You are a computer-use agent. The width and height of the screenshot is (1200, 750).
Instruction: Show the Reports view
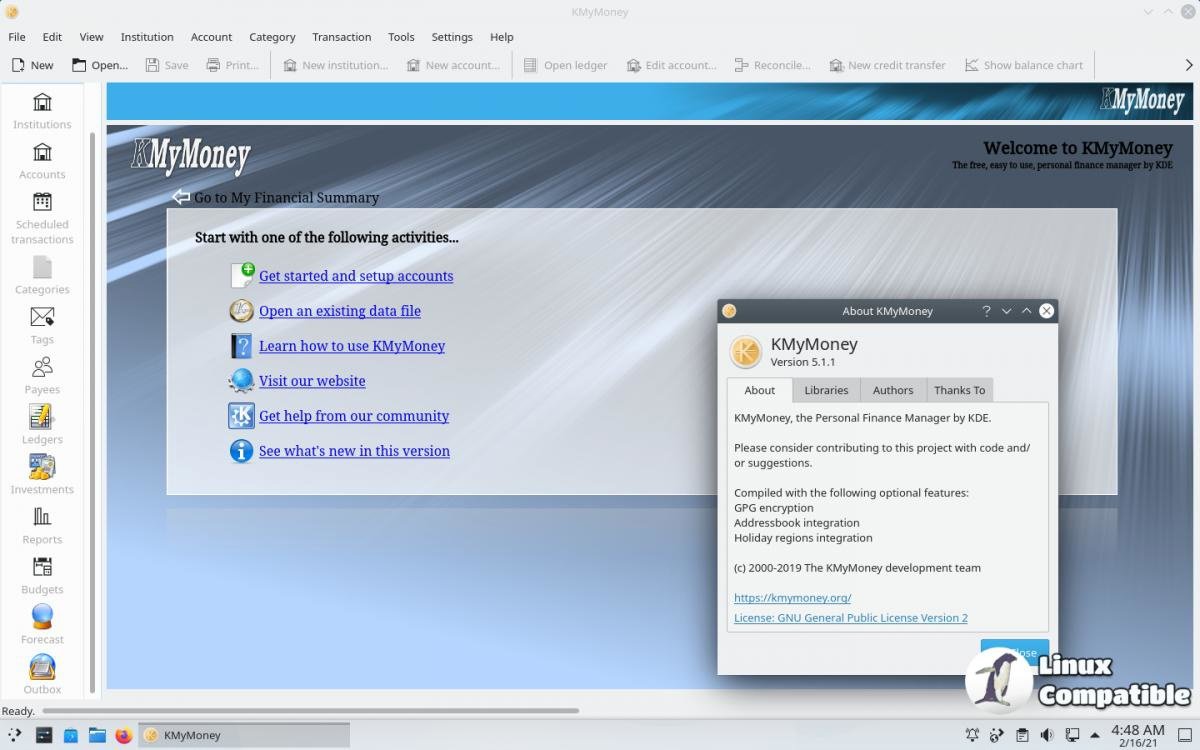(x=42, y=525)
